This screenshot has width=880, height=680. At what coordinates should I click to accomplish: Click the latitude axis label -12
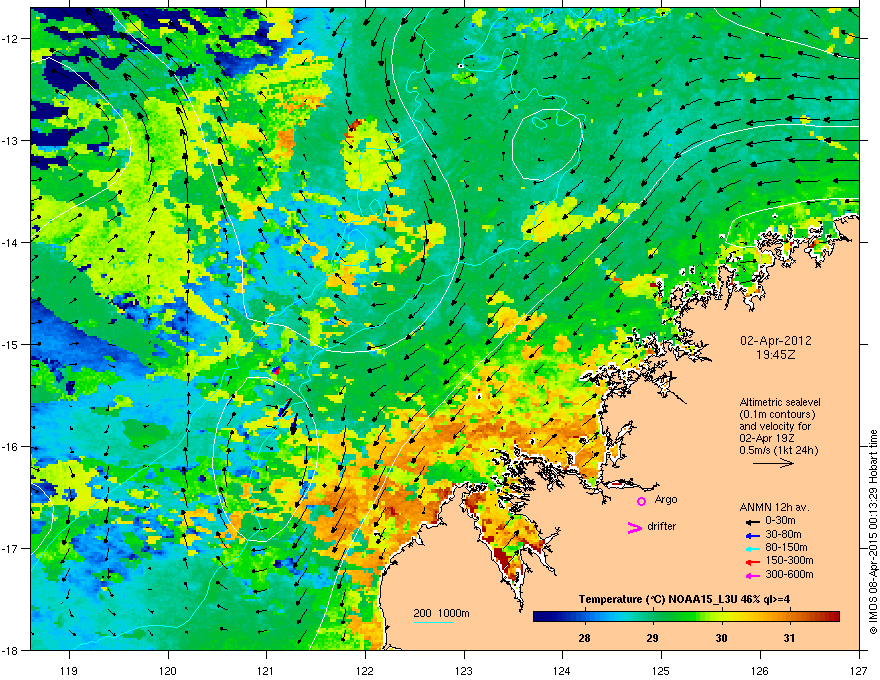coord(11,39)
